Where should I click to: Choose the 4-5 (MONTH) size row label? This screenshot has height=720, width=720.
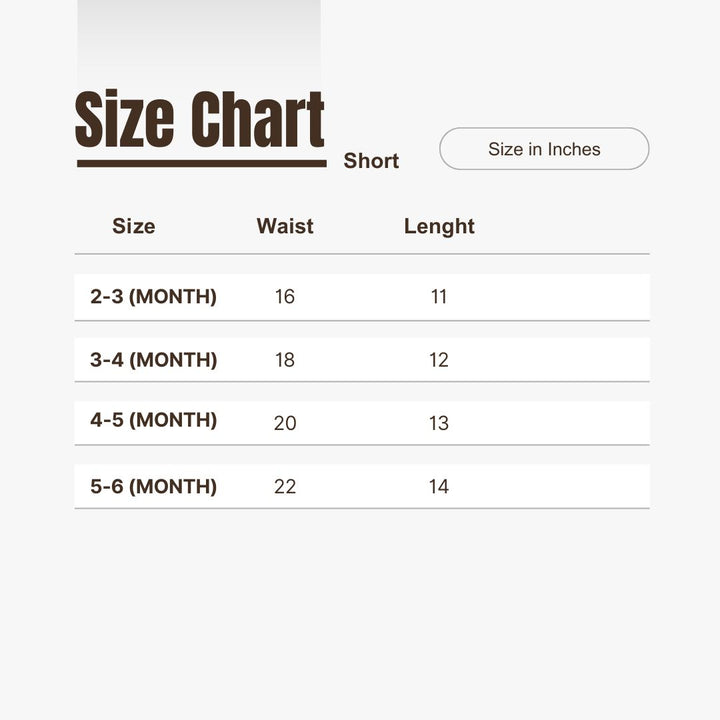tap(153, 420)
